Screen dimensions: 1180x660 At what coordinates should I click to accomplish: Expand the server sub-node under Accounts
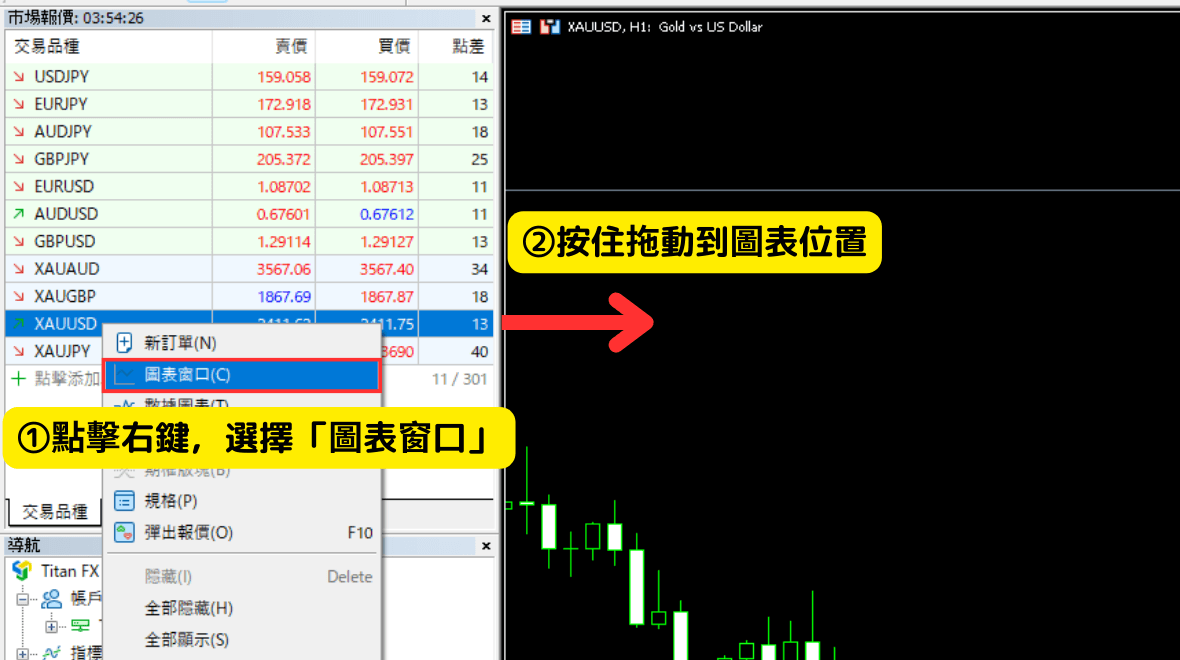click(x=51, y=626)
